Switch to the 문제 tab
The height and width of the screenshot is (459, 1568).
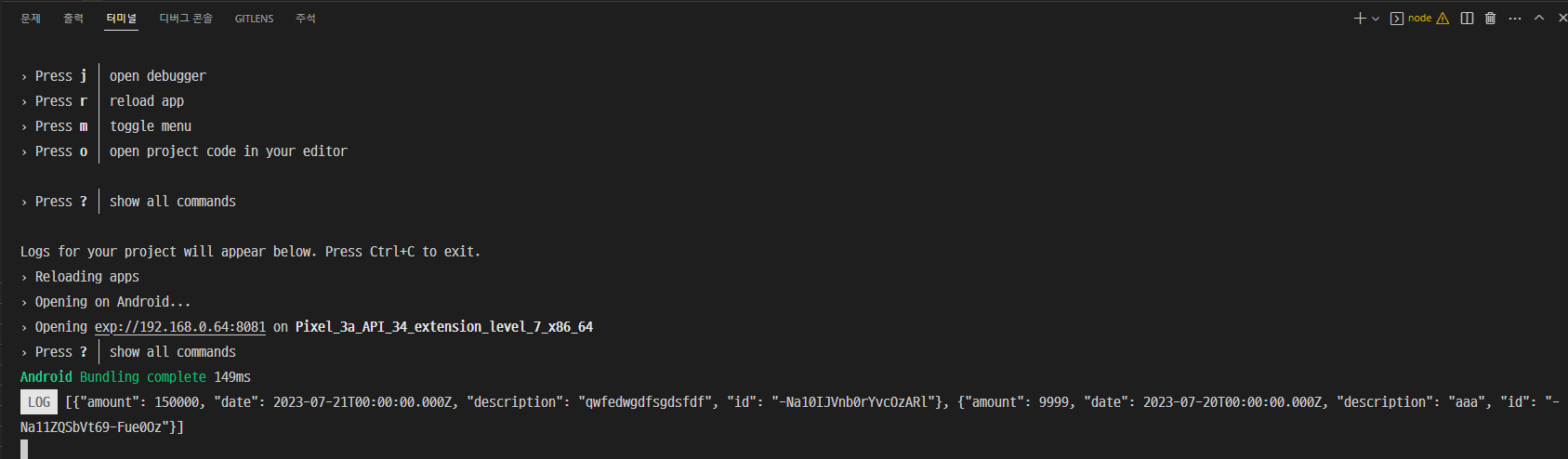click(x=31, y=19)
